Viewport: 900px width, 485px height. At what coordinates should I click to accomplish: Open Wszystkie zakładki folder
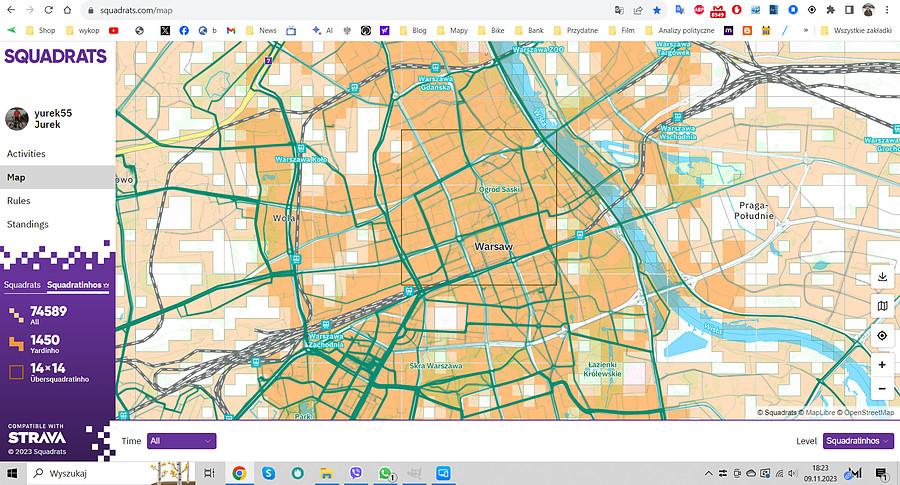(x=856, y=30)
